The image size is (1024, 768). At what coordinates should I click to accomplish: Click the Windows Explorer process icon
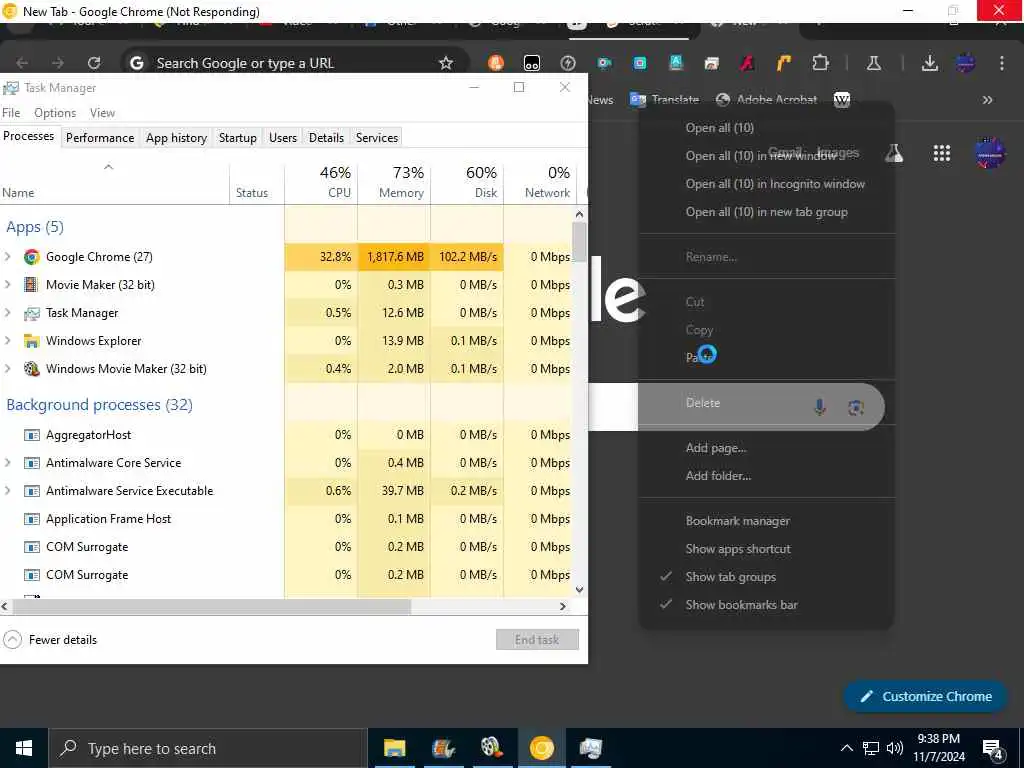(x=31, y=340)
